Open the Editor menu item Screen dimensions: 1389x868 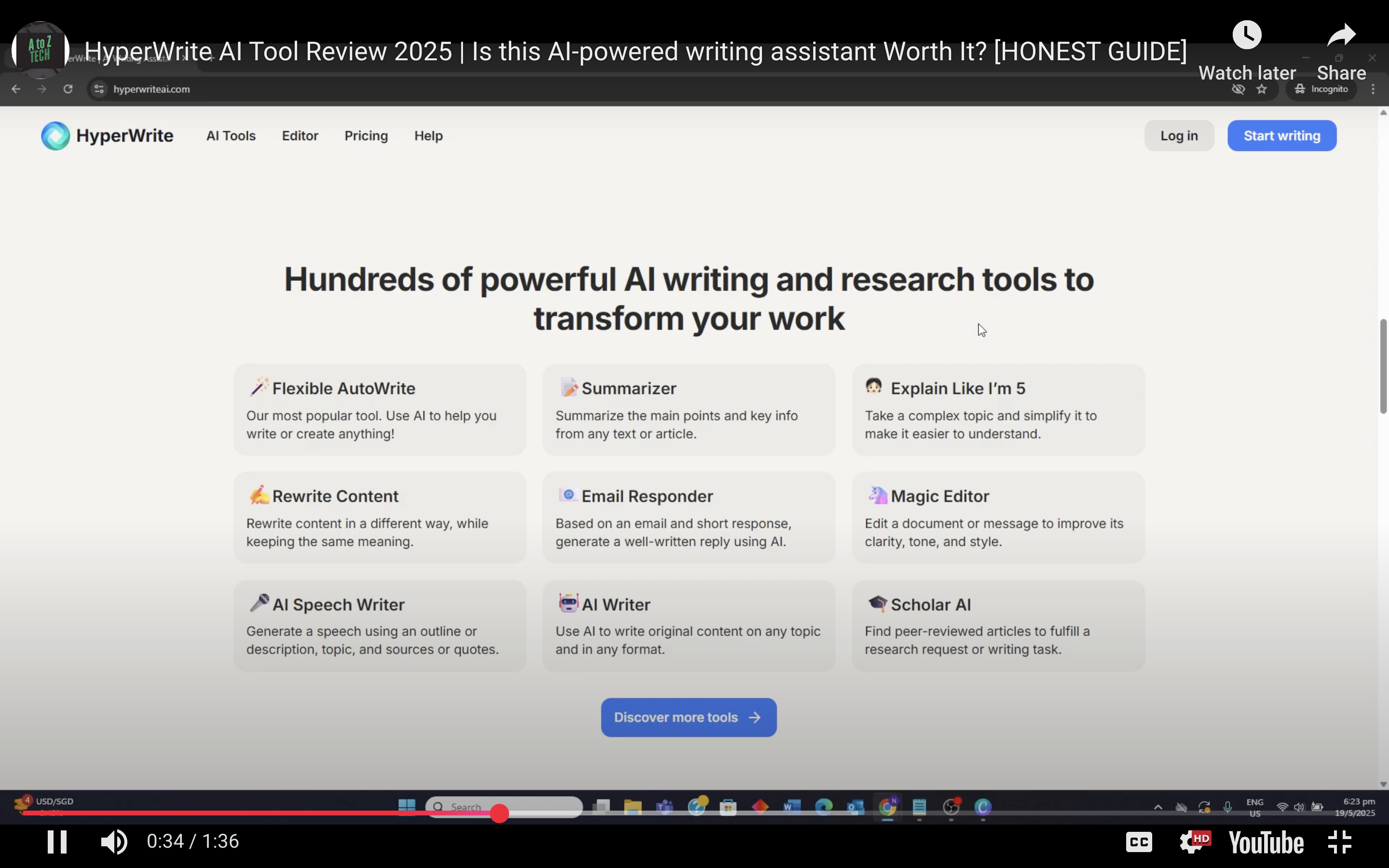[300, 136]
